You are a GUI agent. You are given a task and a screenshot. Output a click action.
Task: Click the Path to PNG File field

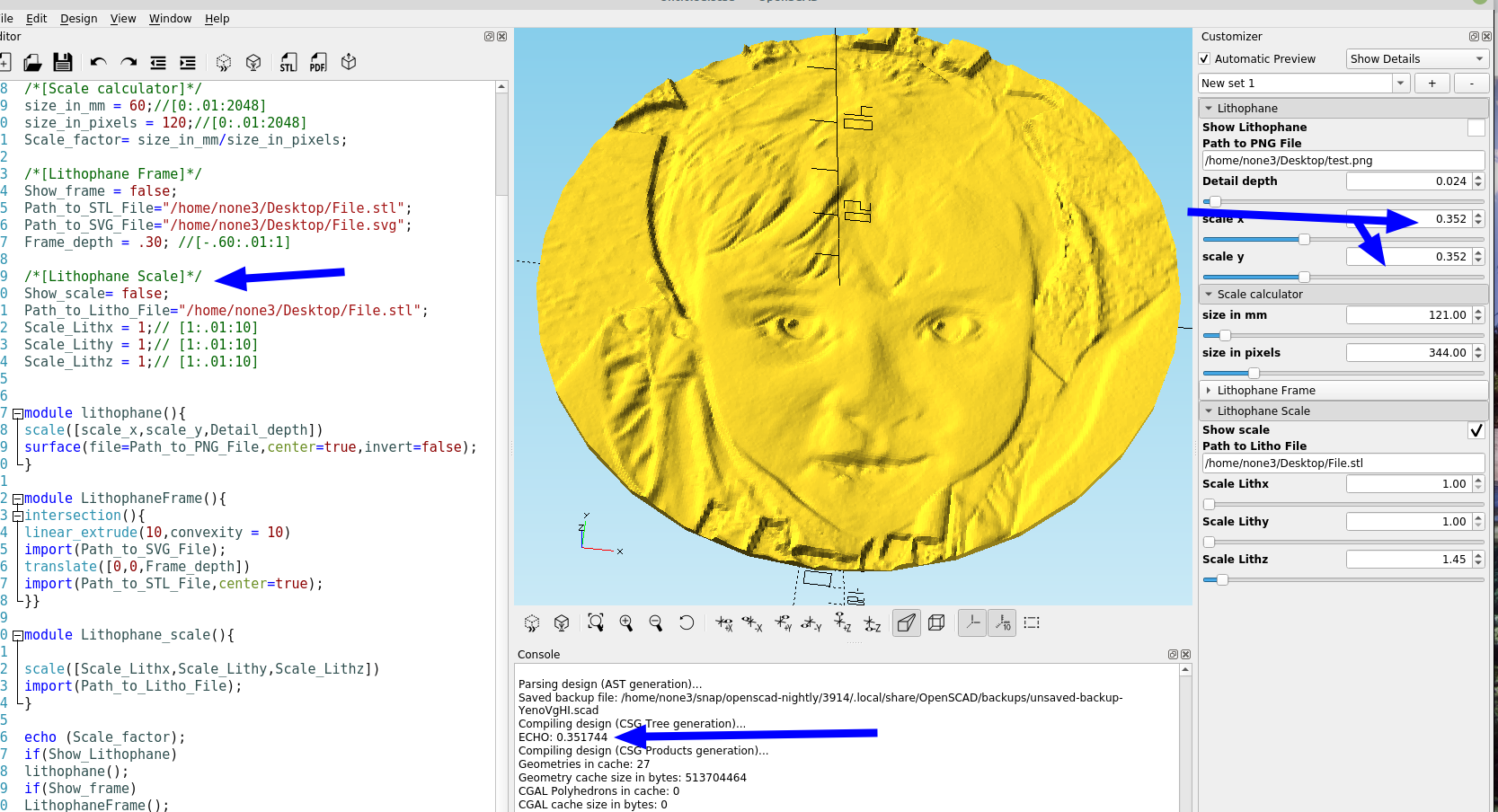click(1343, 161)
